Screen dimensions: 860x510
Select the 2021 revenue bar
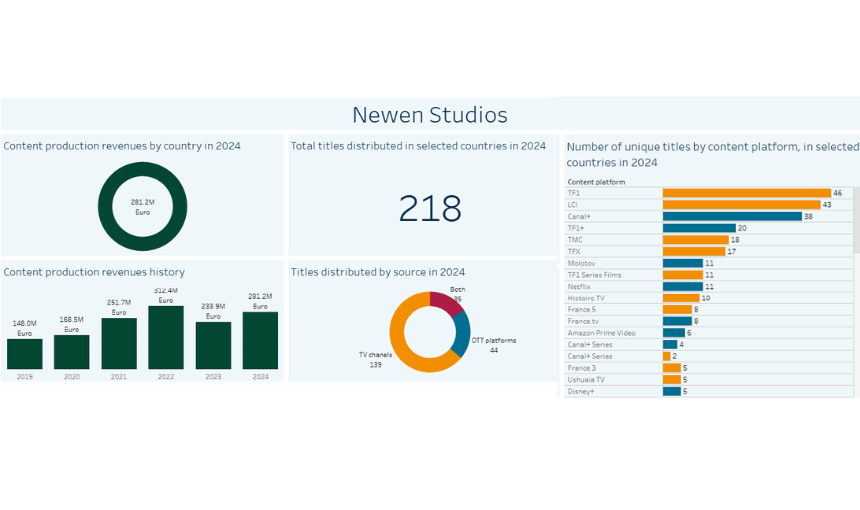coord(119,344)
